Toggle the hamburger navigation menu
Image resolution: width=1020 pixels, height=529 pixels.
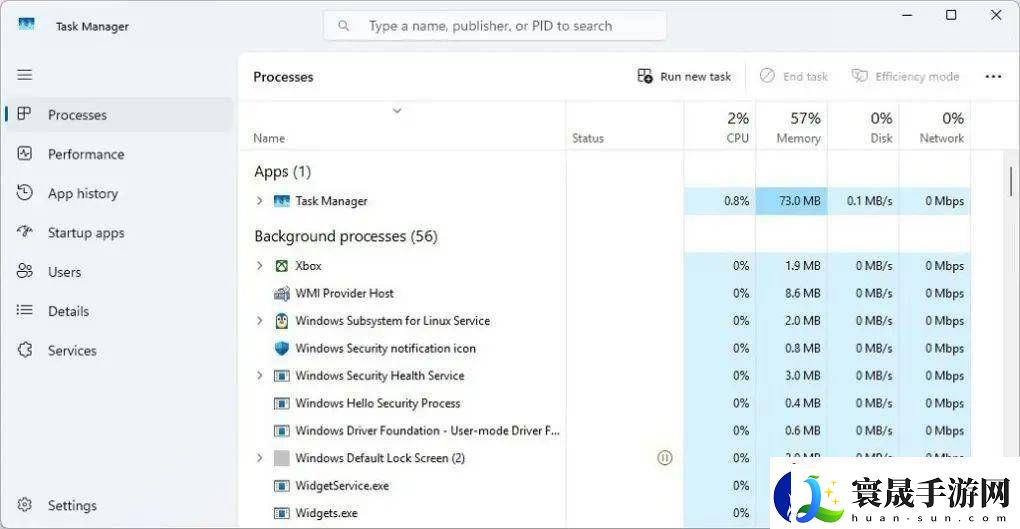[x=25, y=75]
